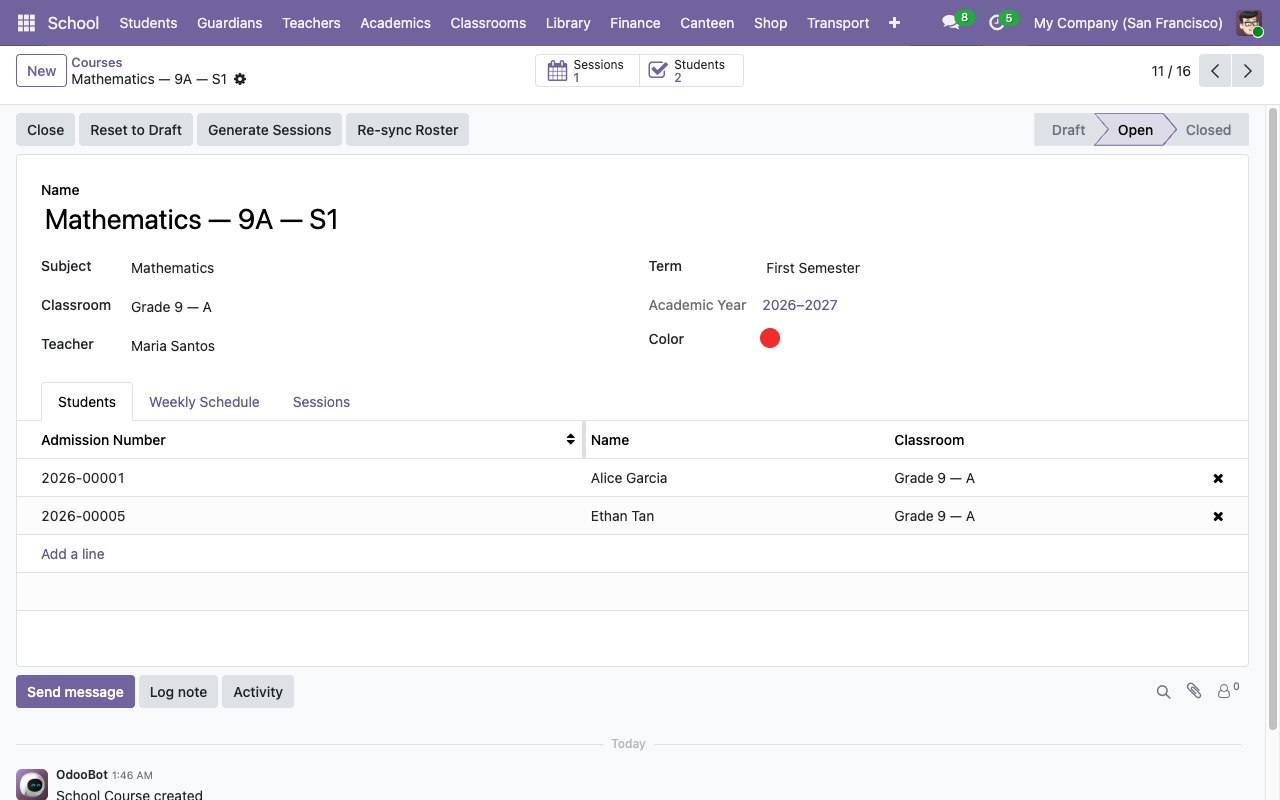Click the user avatar in top right

tap(1249, 23)
